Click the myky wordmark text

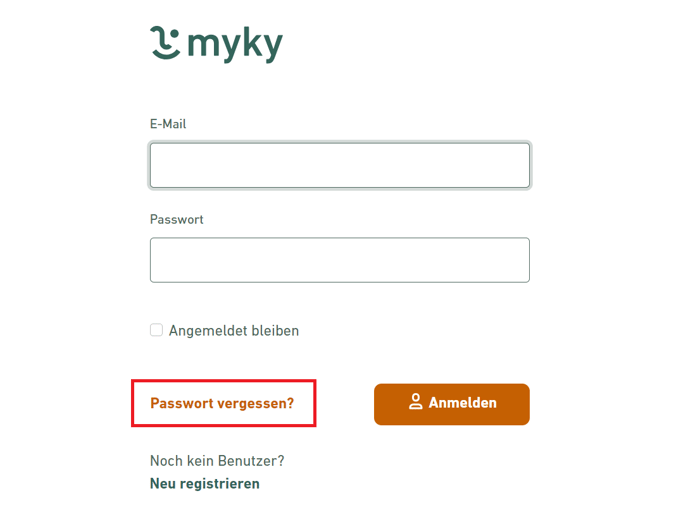click(x=235, y=45)
